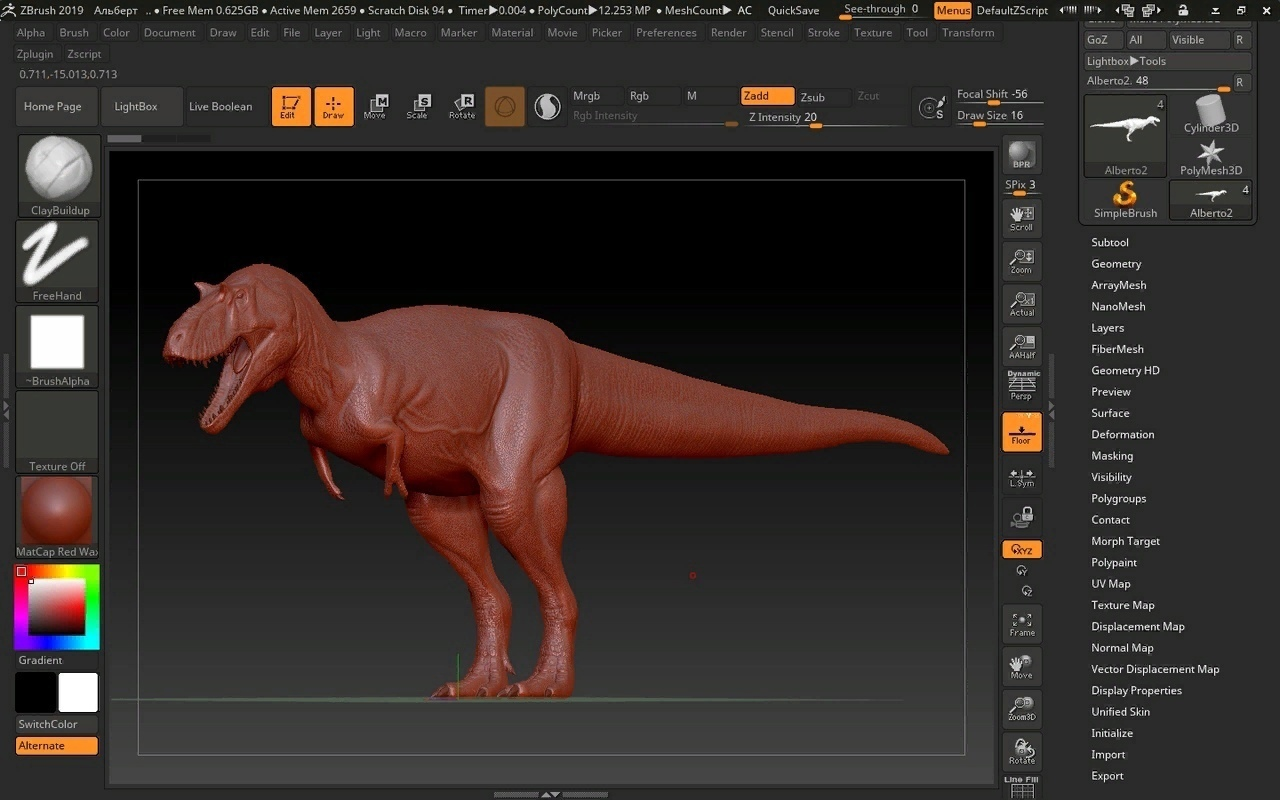
Task: Select the ClayBuildup brush thumbnail
Action: [59, 176]
